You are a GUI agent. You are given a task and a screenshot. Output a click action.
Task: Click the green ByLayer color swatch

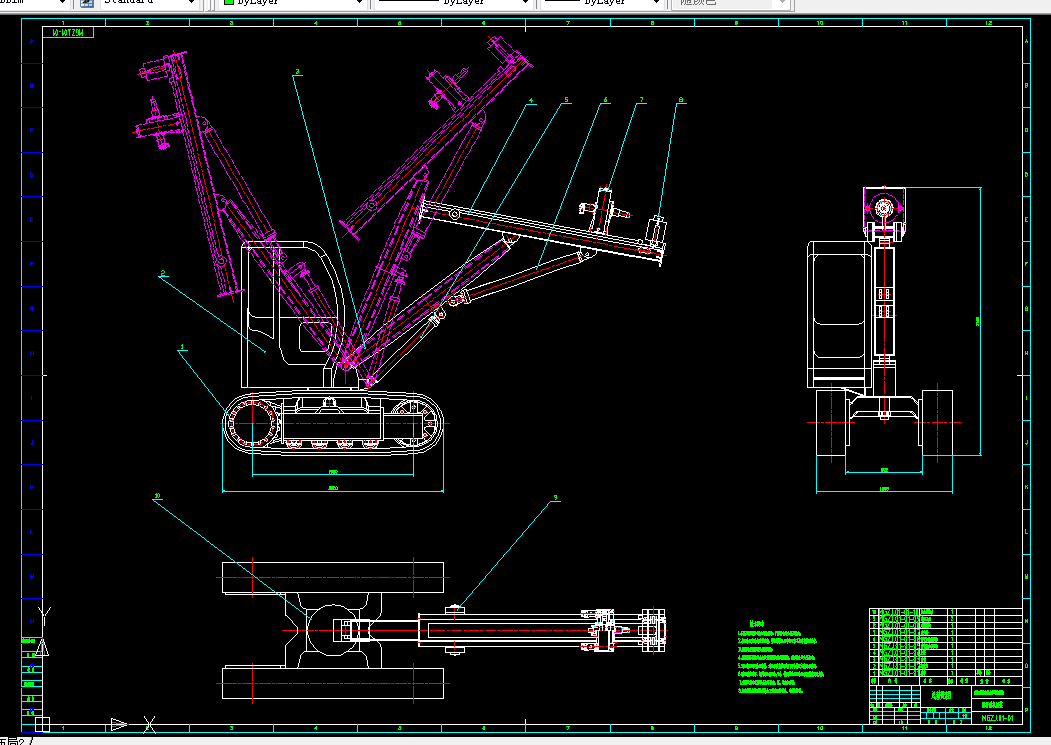point(229,2)
